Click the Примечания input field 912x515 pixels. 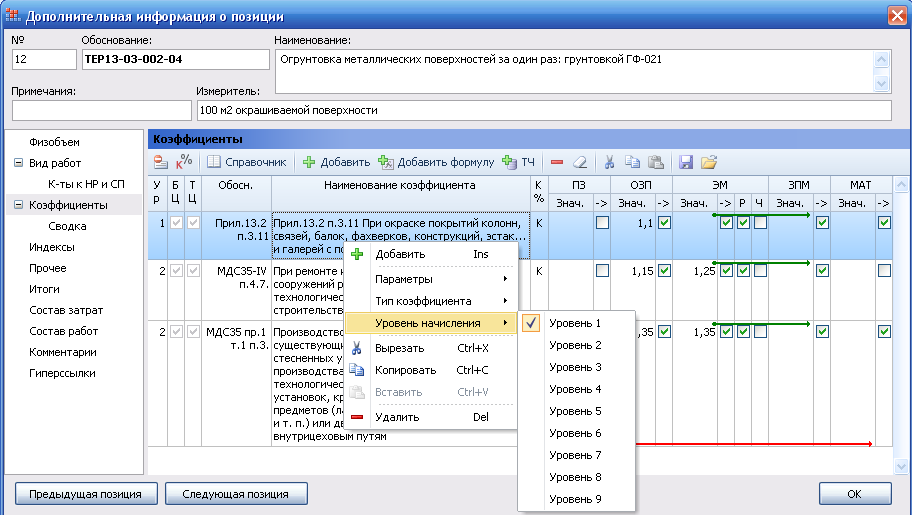pyautogui.click(x=101, y=109)
